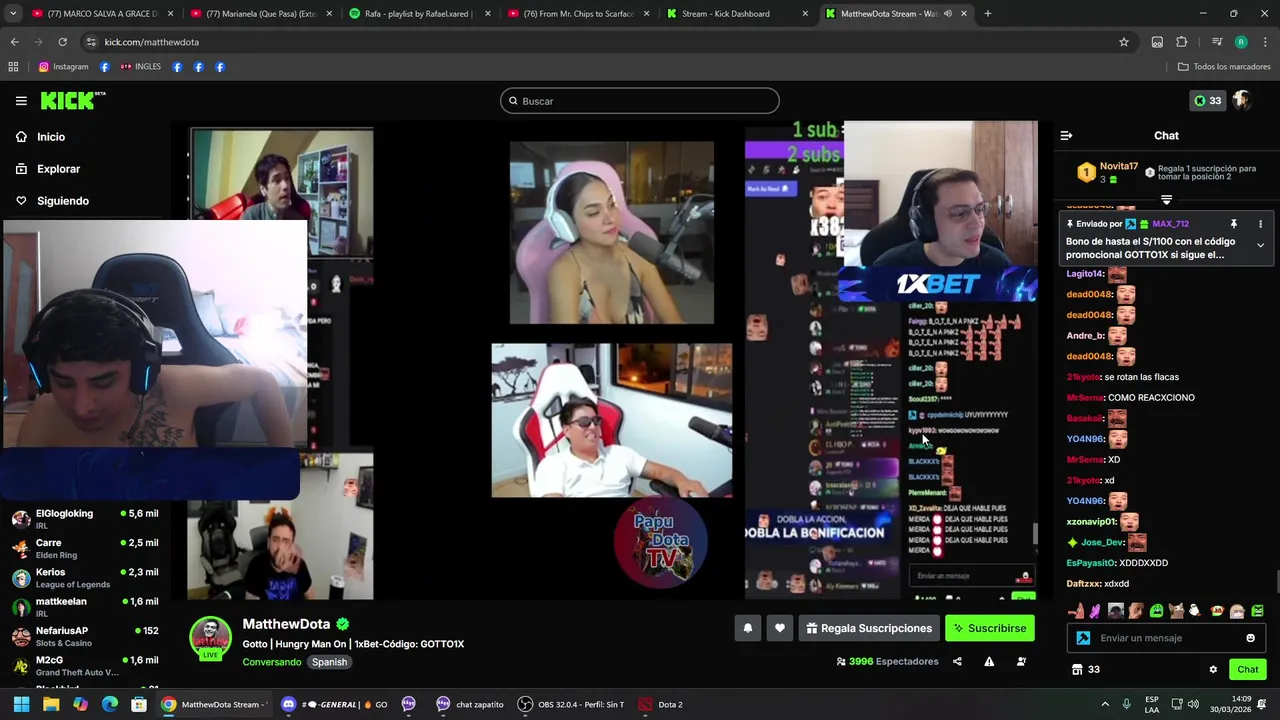Open Siguiendo in the sidebar
The image size is (1280, 720).
[x=62, y=201]
